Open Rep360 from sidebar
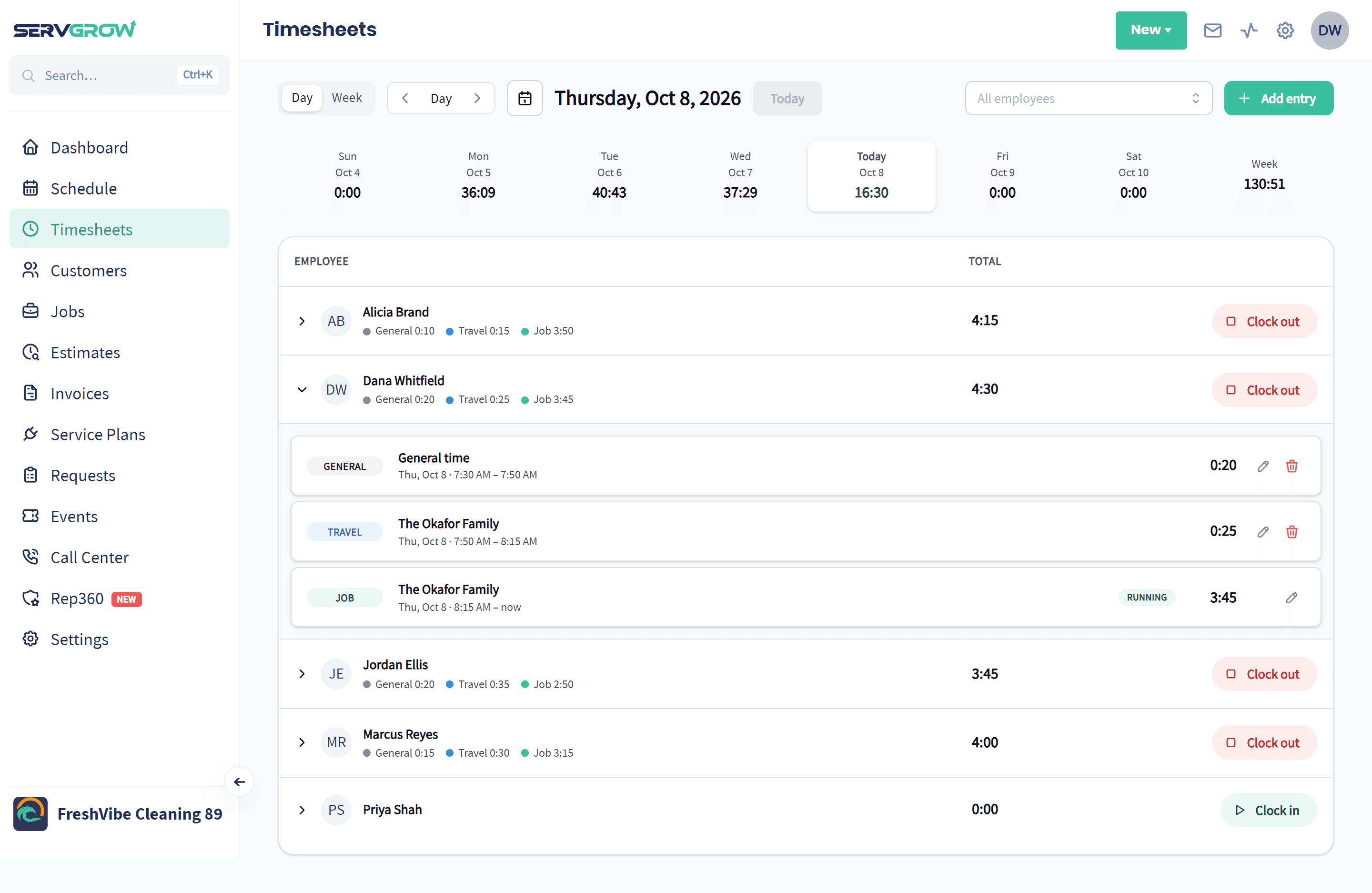The height and width of the screenshot is (893, 1372). click(119, 599)
